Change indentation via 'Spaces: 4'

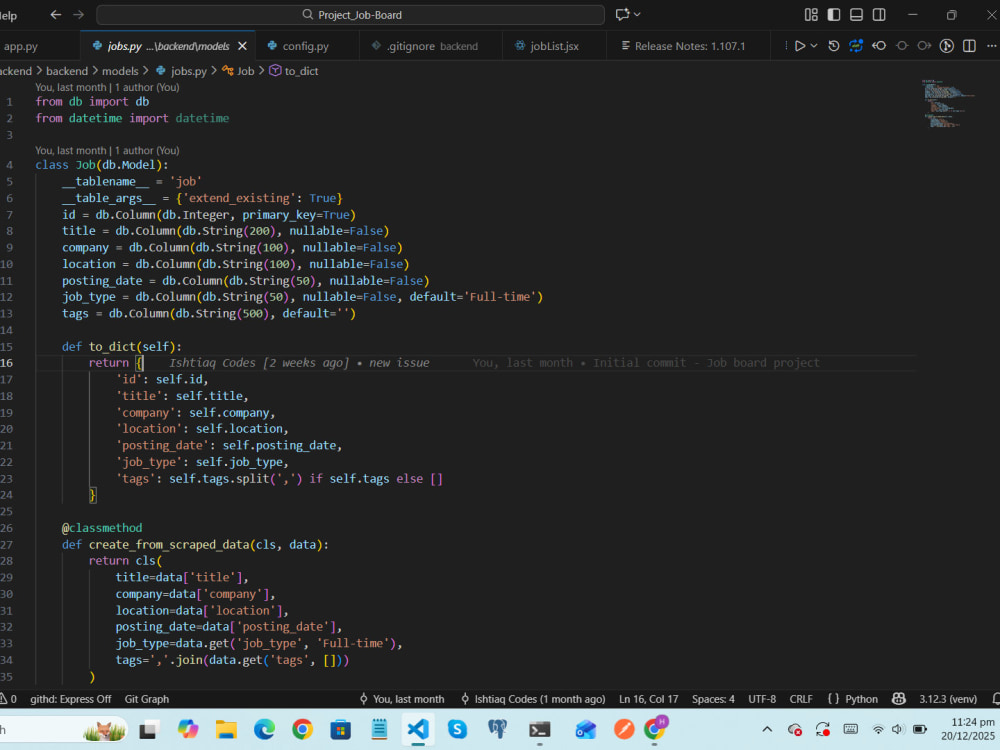pos(713,699)
